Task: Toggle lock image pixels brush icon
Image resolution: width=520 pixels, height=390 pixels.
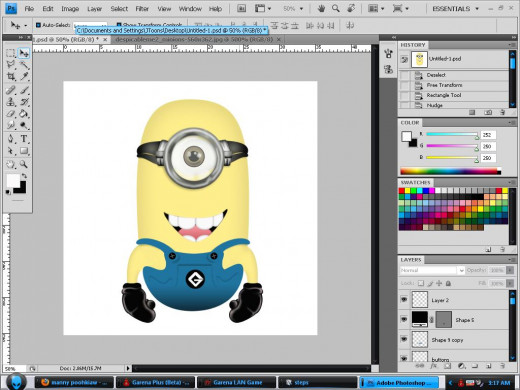Action: (430, 283)
